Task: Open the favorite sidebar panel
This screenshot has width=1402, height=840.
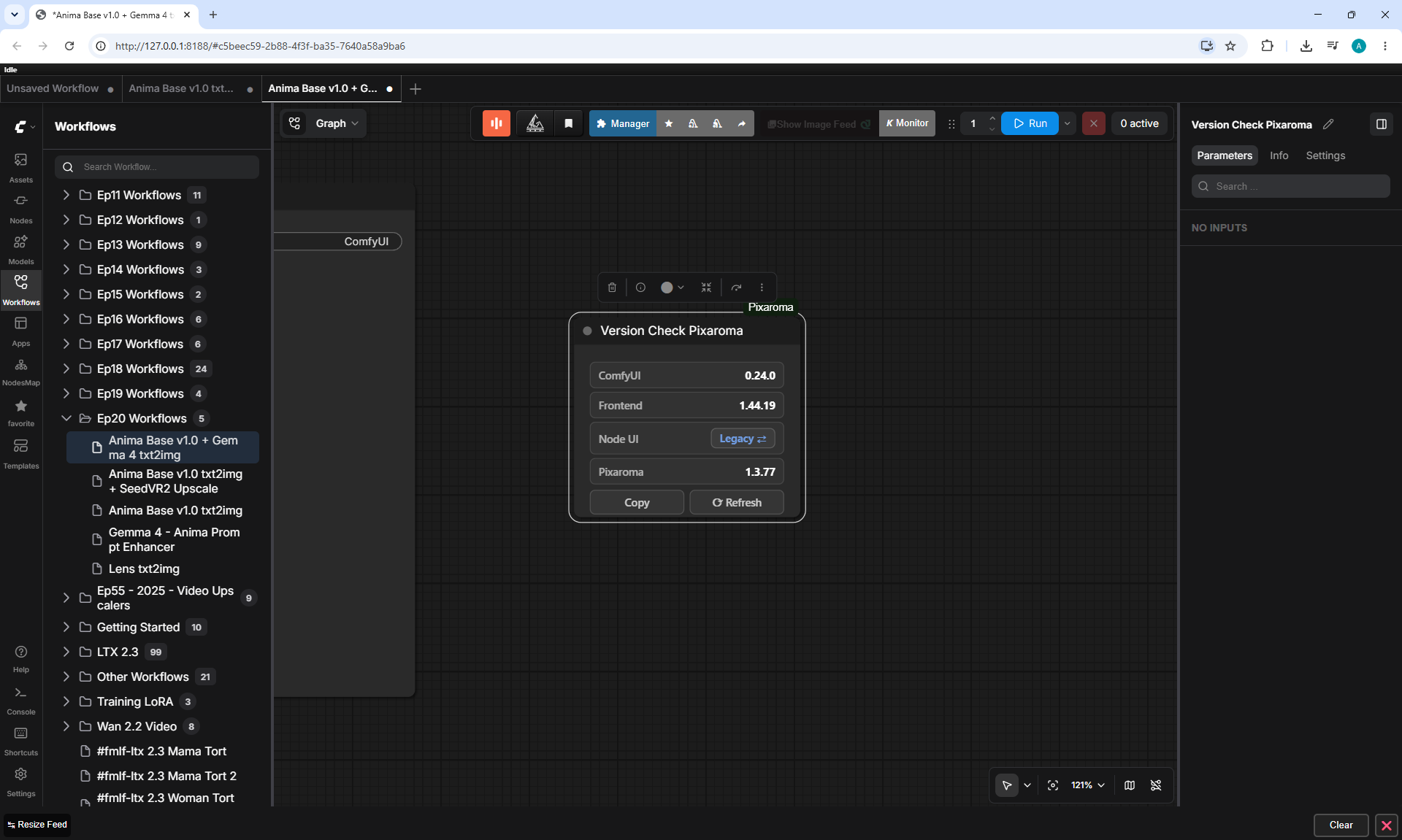Action: (x=21, y=413)
